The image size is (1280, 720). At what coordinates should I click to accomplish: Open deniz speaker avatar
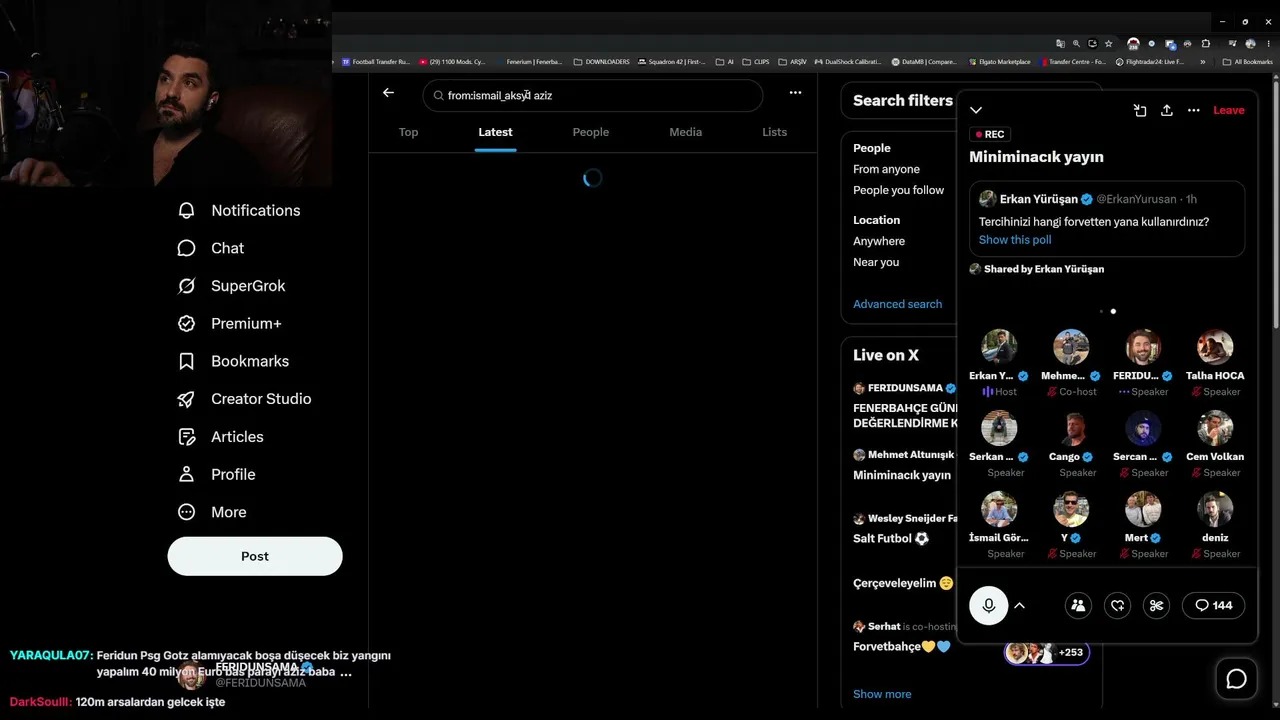point(1215,509)
